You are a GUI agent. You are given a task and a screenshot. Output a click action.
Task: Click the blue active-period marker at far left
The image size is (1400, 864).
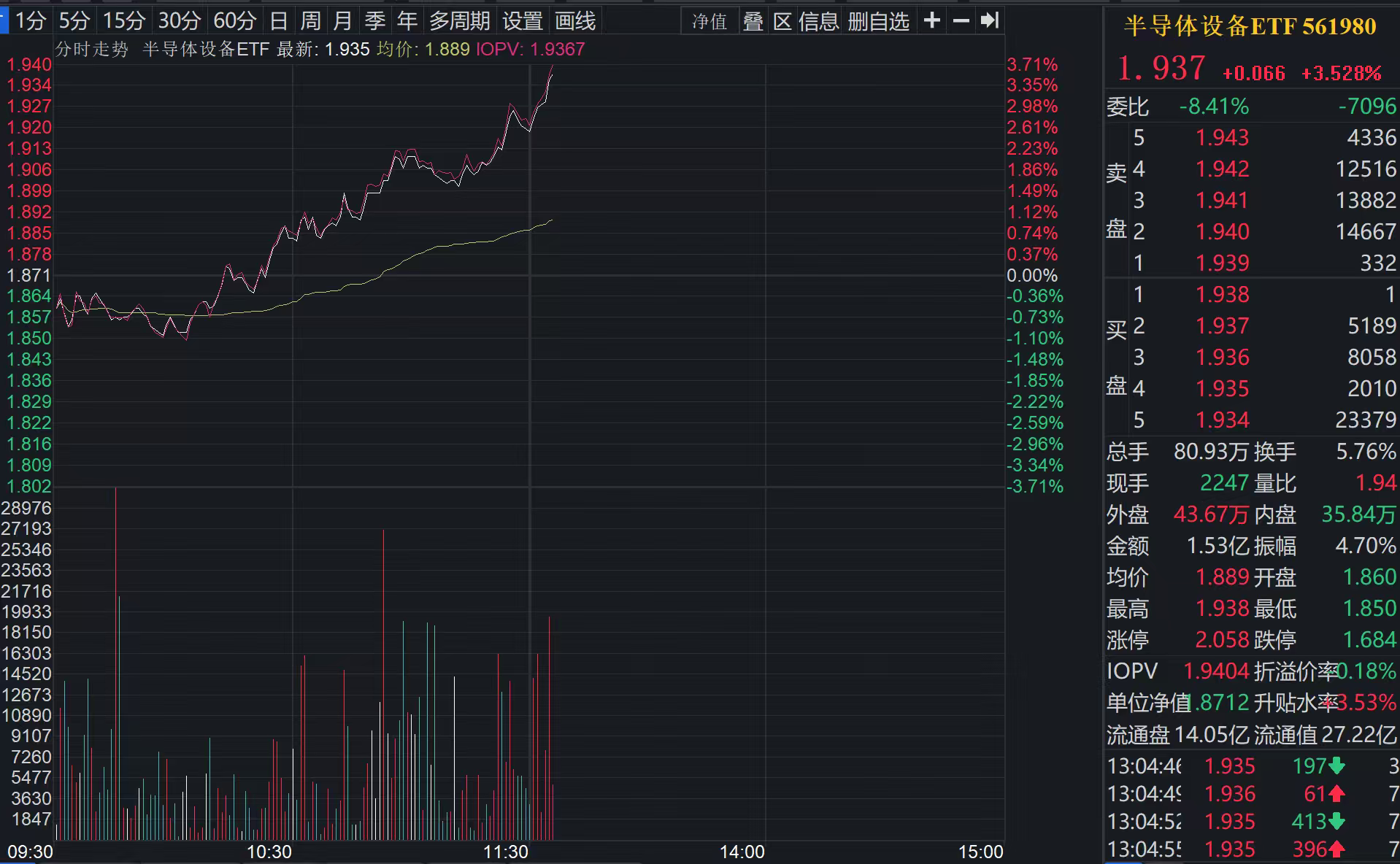tap(4, 20)
